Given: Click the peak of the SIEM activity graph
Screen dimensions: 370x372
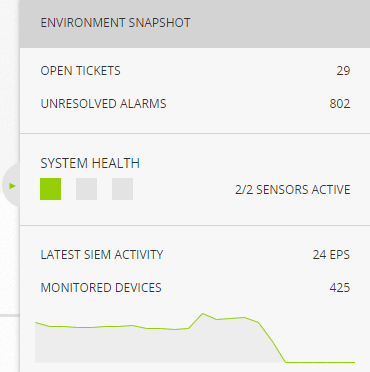Looking at the screenshot, I should (203, 314).
